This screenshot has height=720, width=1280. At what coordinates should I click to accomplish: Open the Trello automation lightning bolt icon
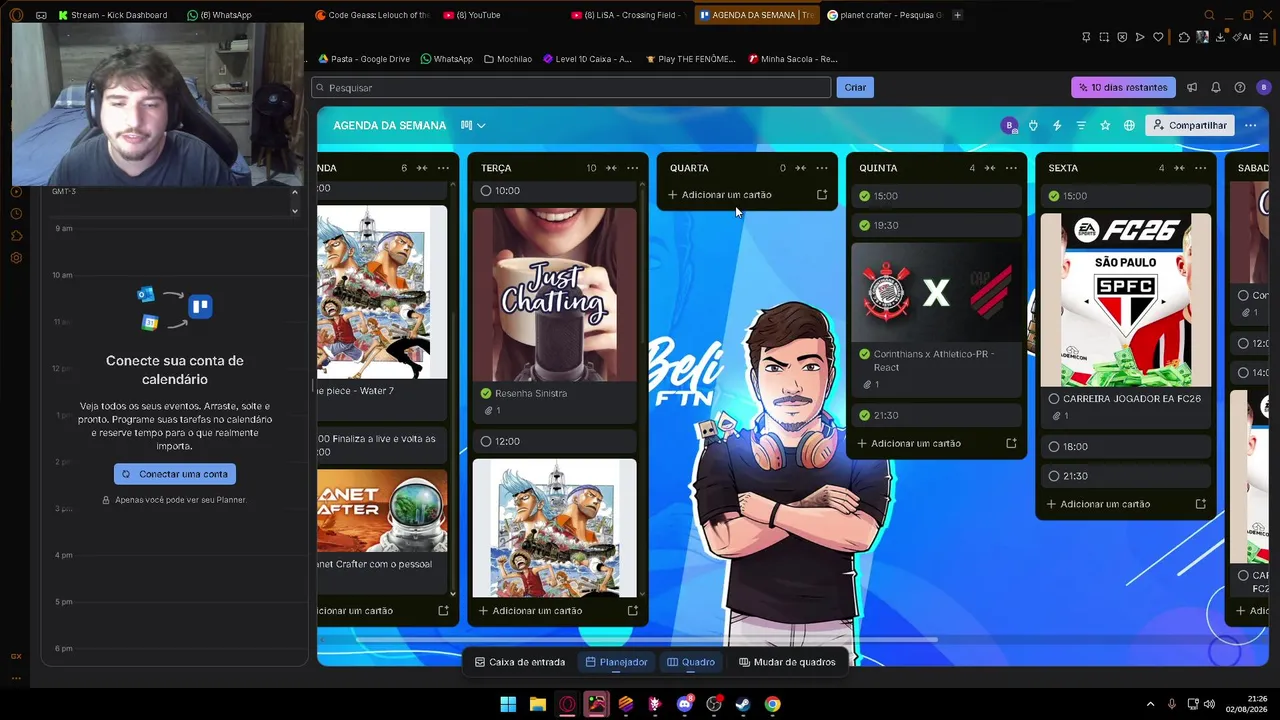(x=1057, y=125)
